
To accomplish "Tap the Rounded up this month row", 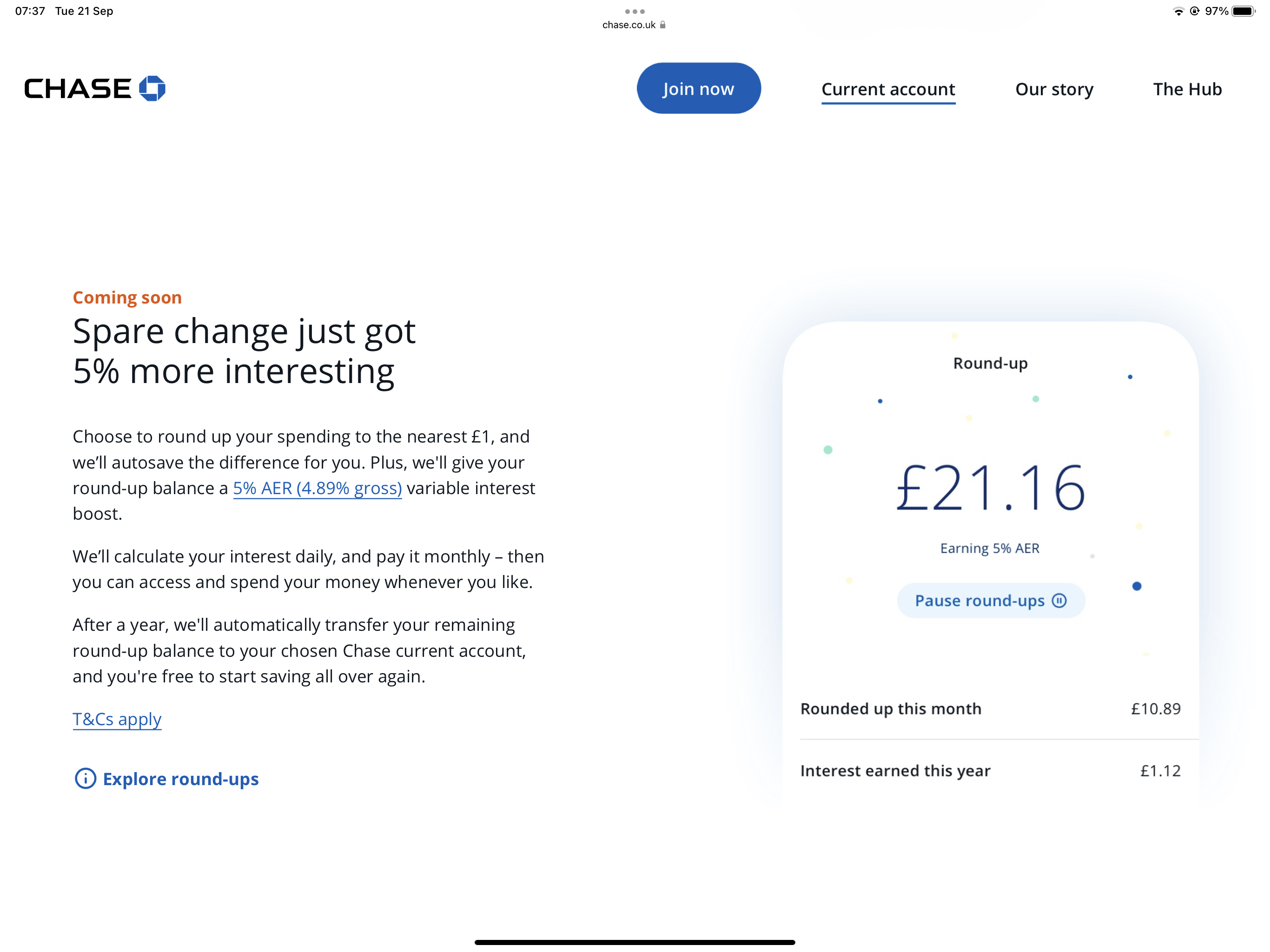I will [991, 709].
